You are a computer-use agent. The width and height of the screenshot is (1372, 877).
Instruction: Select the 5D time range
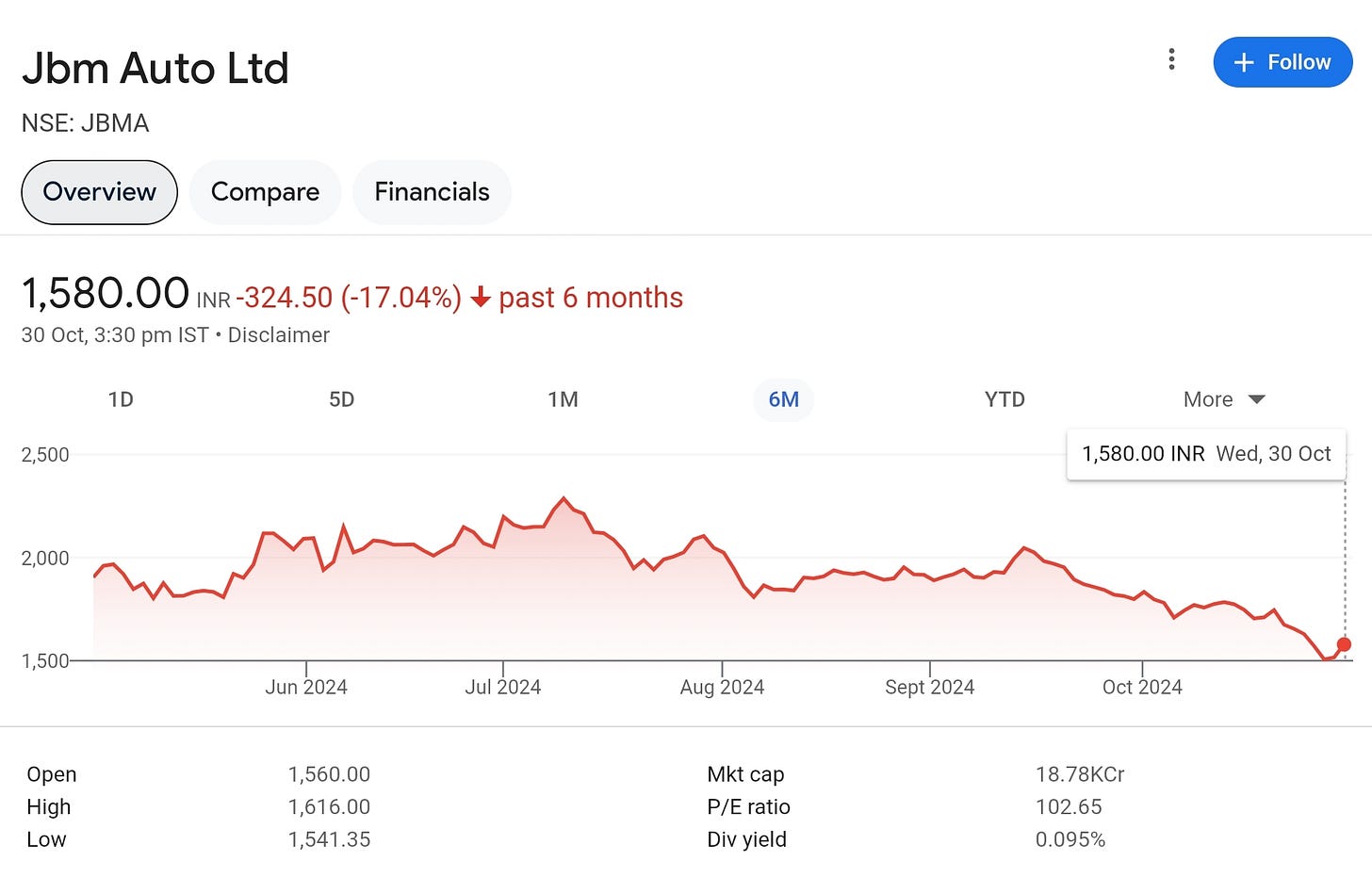[x=341, y=399]
